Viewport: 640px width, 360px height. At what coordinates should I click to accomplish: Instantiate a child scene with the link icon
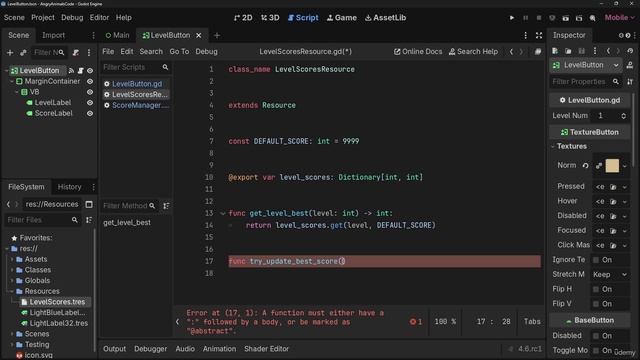coord(23,53)
